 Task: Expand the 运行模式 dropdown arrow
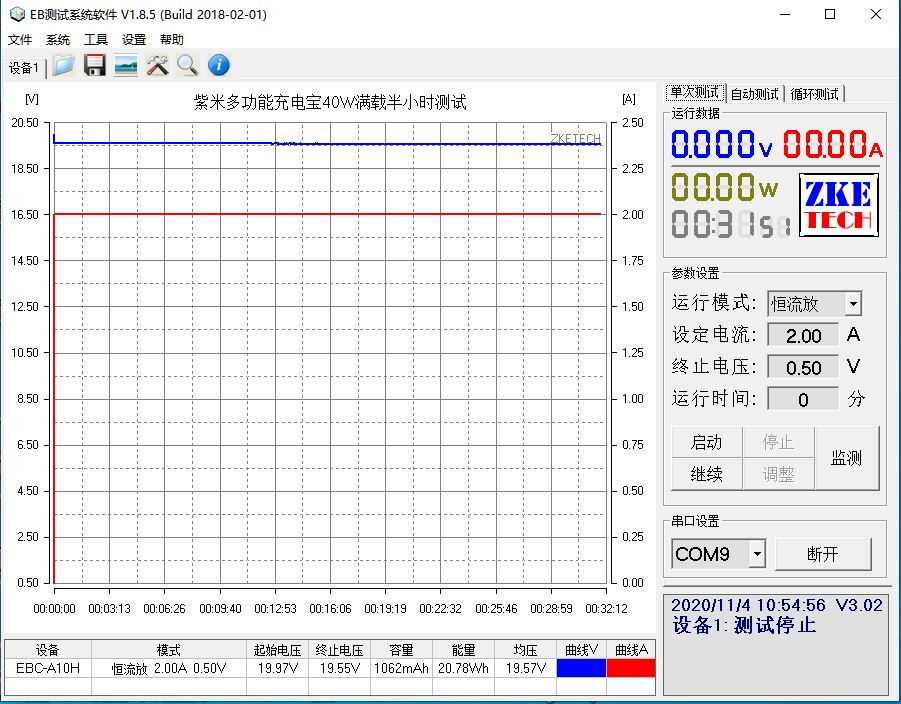pyautogui.click(x=853, y=303)
